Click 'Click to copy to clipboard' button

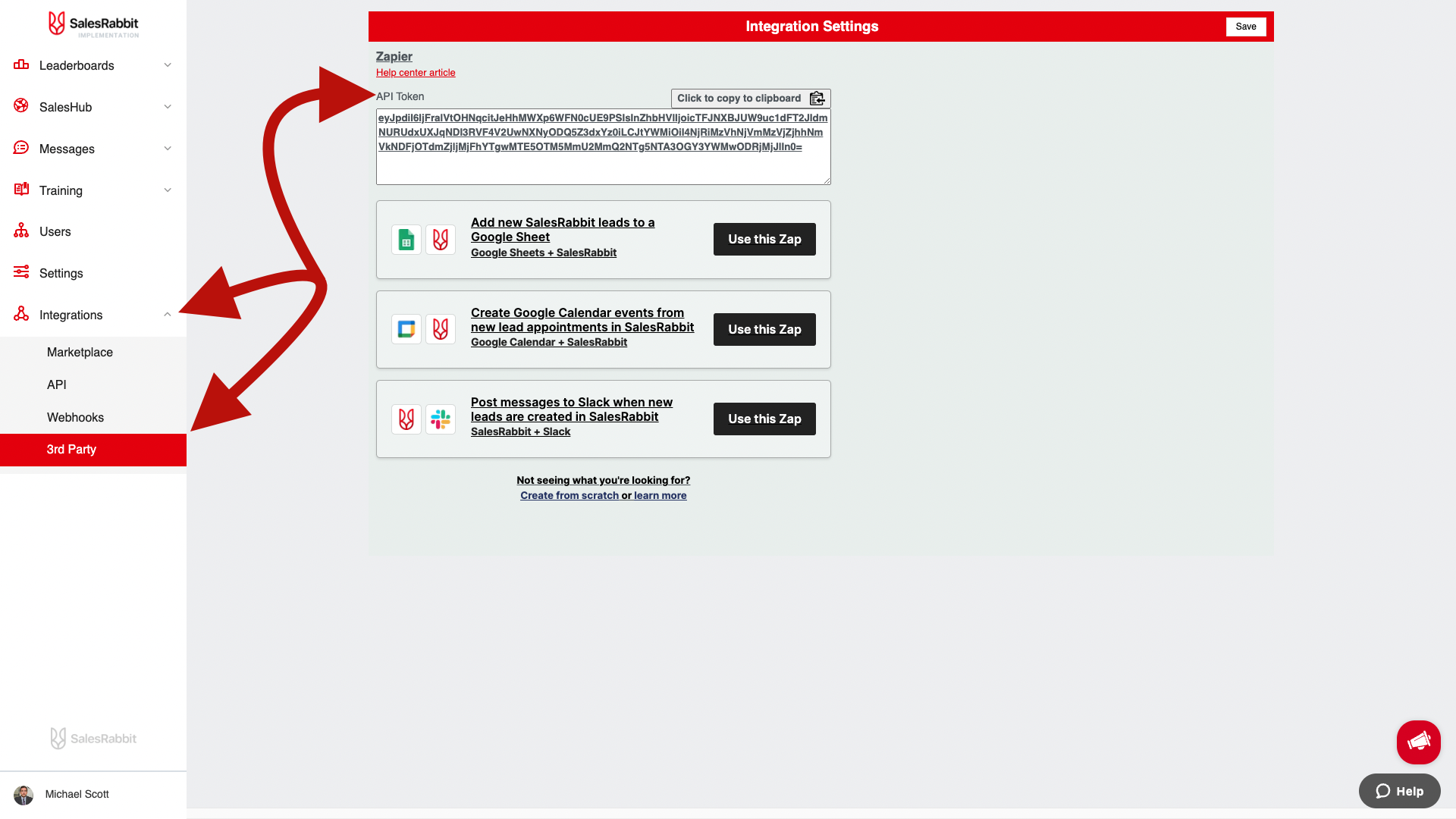pos(751,99)
